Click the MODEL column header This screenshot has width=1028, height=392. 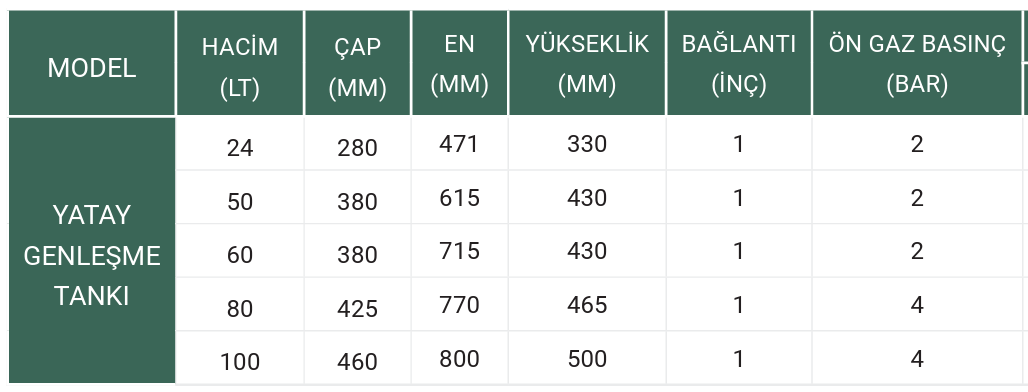click(92, 64)
